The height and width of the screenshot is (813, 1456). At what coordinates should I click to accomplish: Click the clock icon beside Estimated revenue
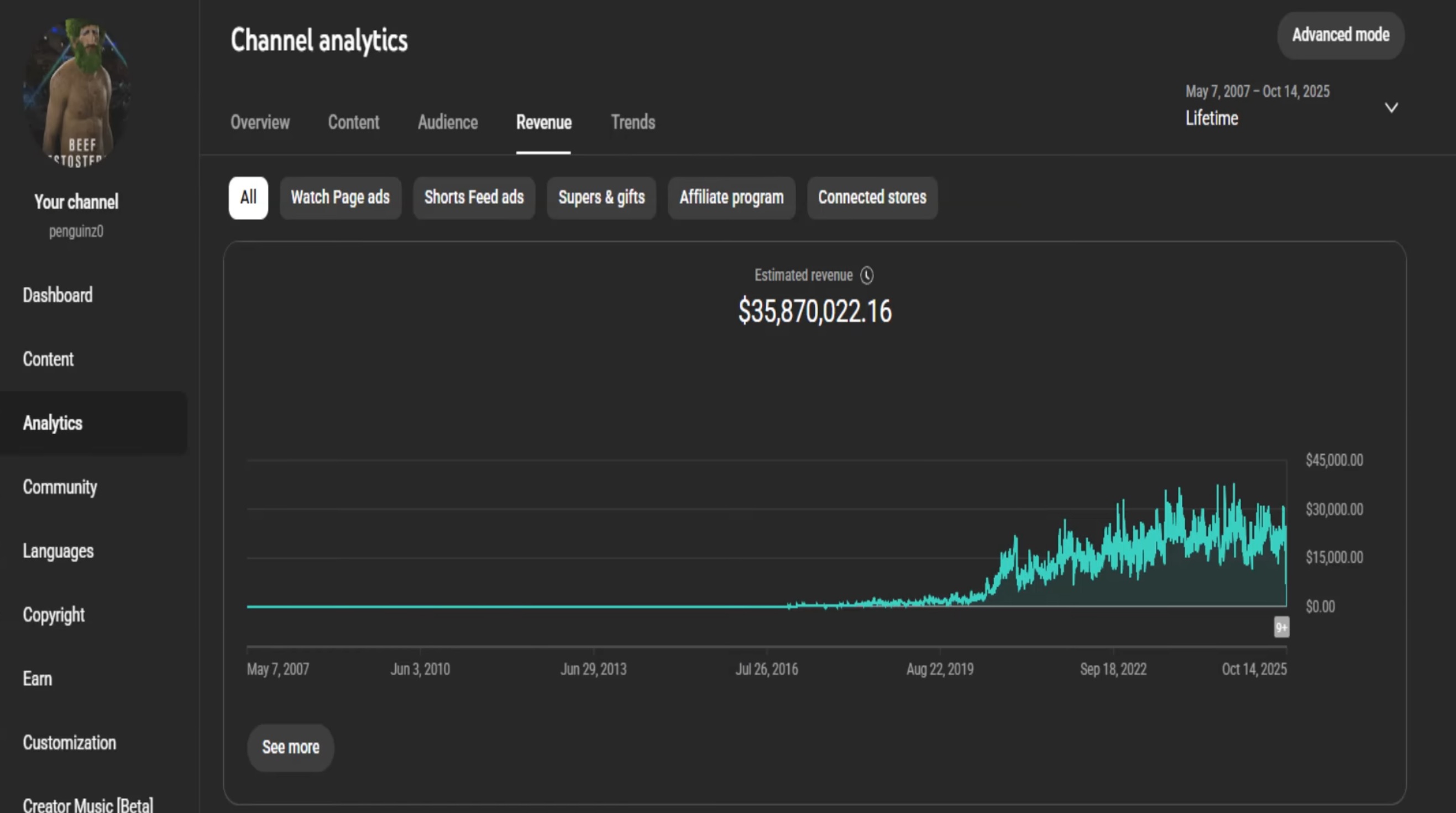pos(867,275)
